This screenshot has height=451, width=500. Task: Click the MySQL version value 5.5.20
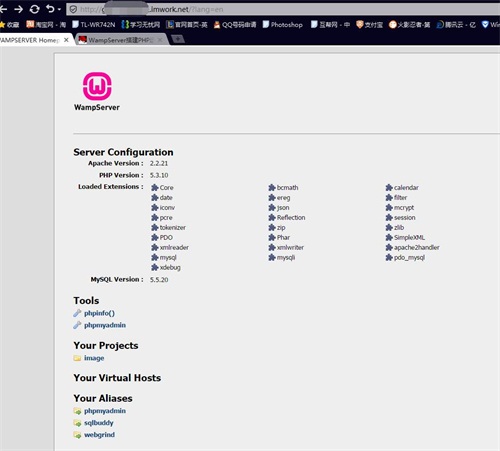159,280
